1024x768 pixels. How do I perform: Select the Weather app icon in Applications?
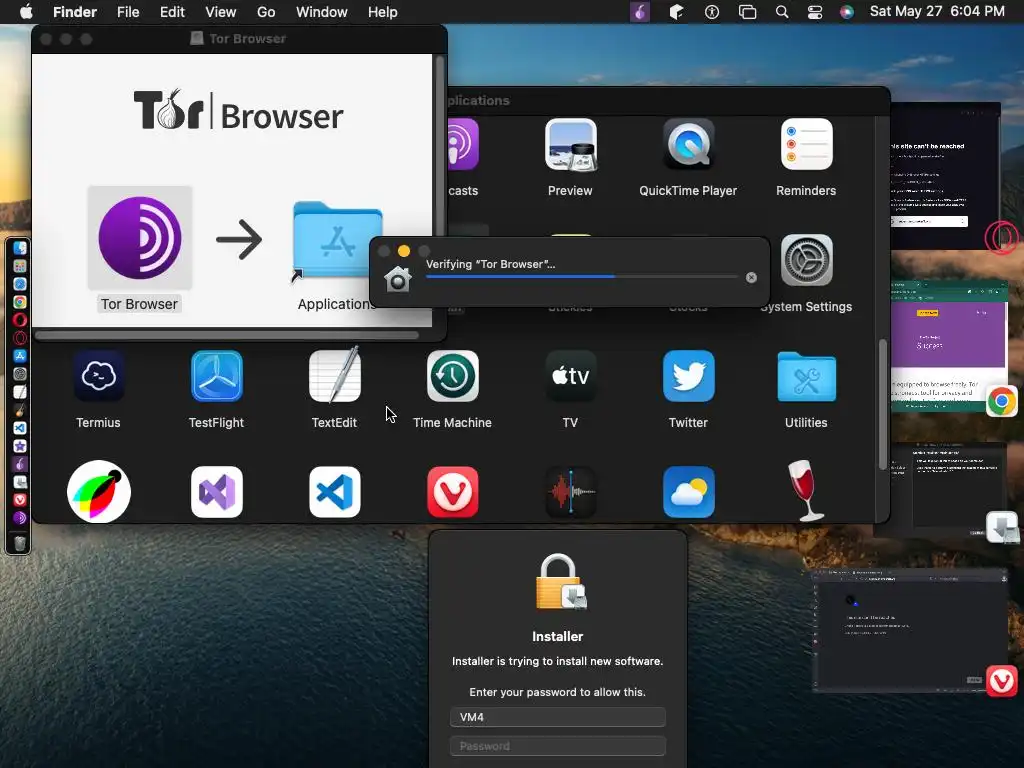(x=688, y=492)
